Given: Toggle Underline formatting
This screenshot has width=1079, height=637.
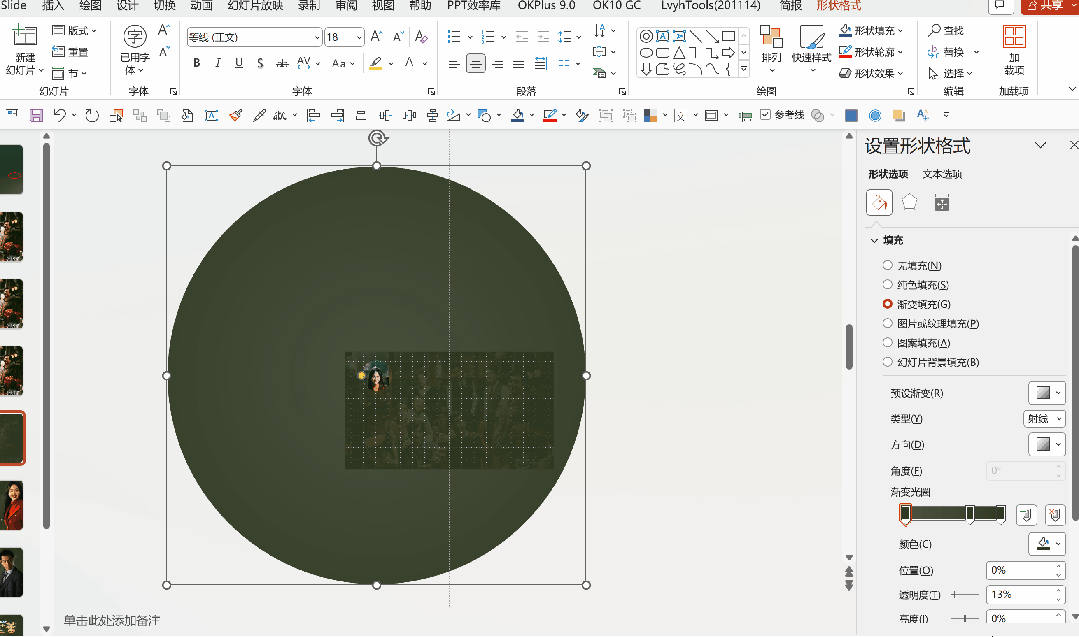Looking at the screenshot, I should [x=239, y=63].
